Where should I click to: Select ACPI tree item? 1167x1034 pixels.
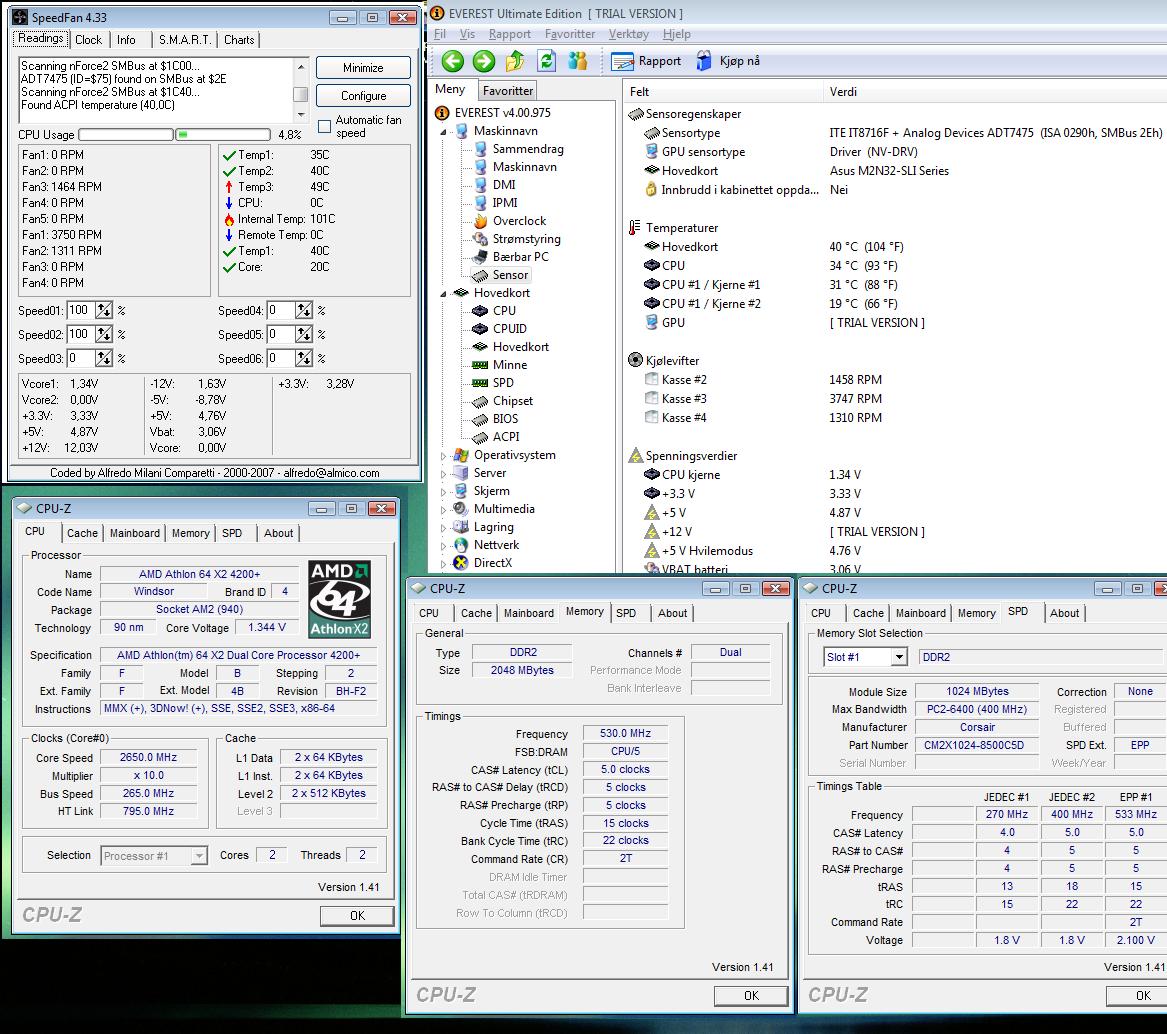pyautogui.click(x=496, y=437)
